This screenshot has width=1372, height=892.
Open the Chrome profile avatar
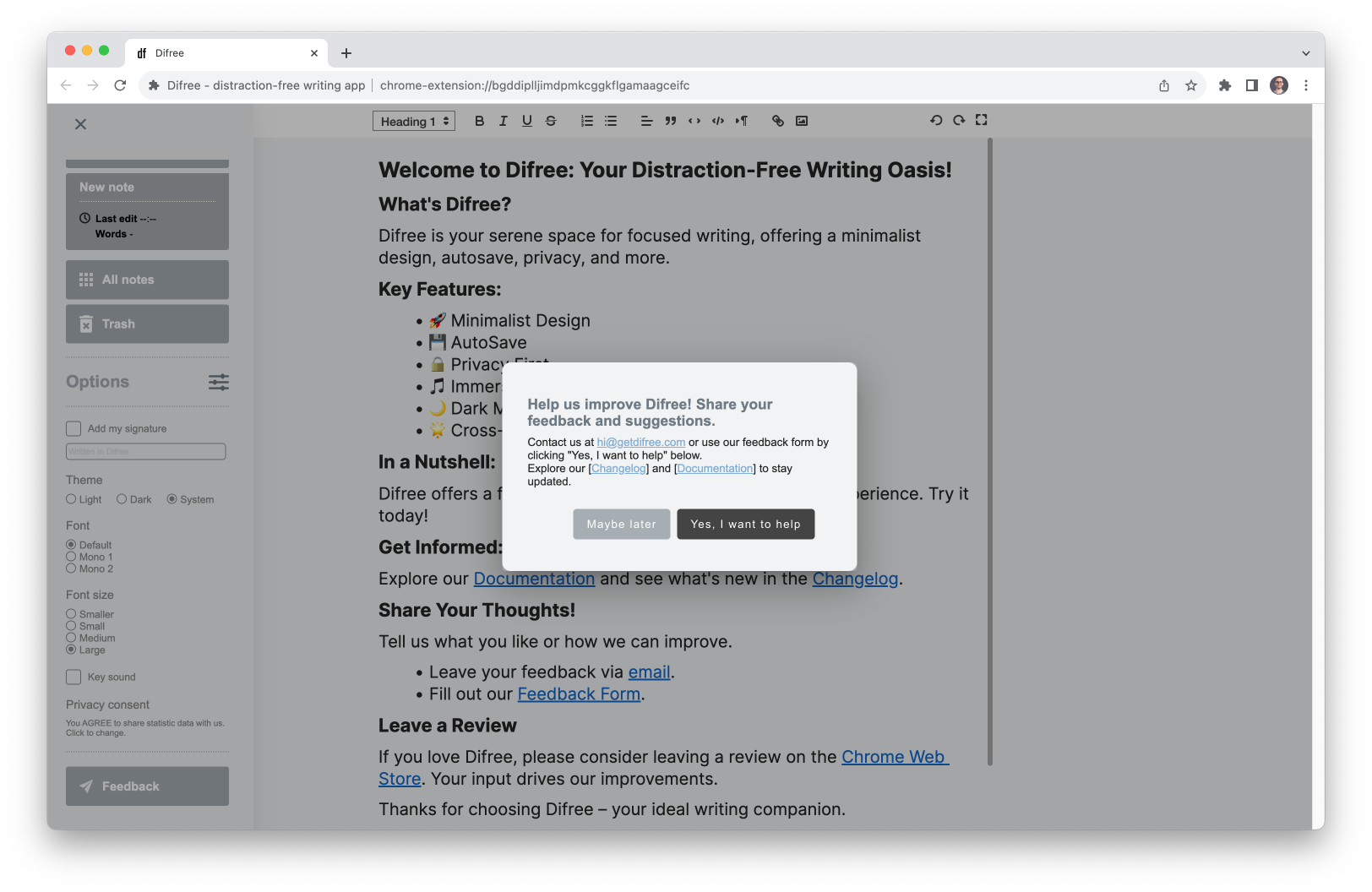pos(1279,85)
